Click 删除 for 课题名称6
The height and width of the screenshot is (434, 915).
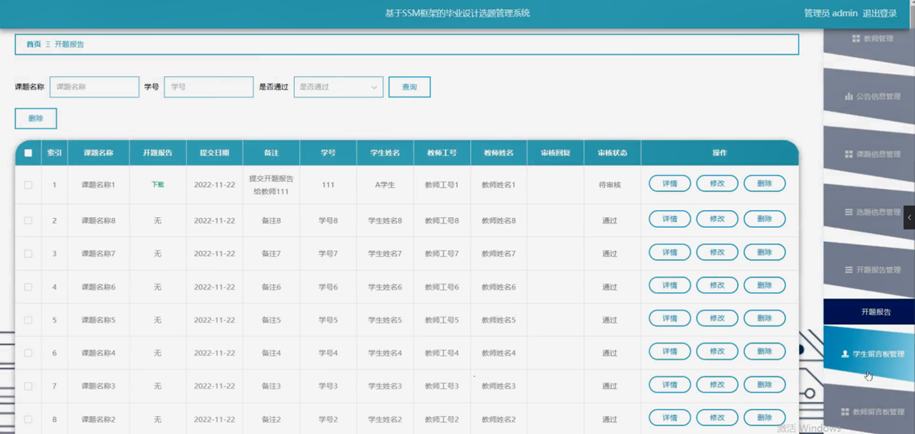pos(764,286)
